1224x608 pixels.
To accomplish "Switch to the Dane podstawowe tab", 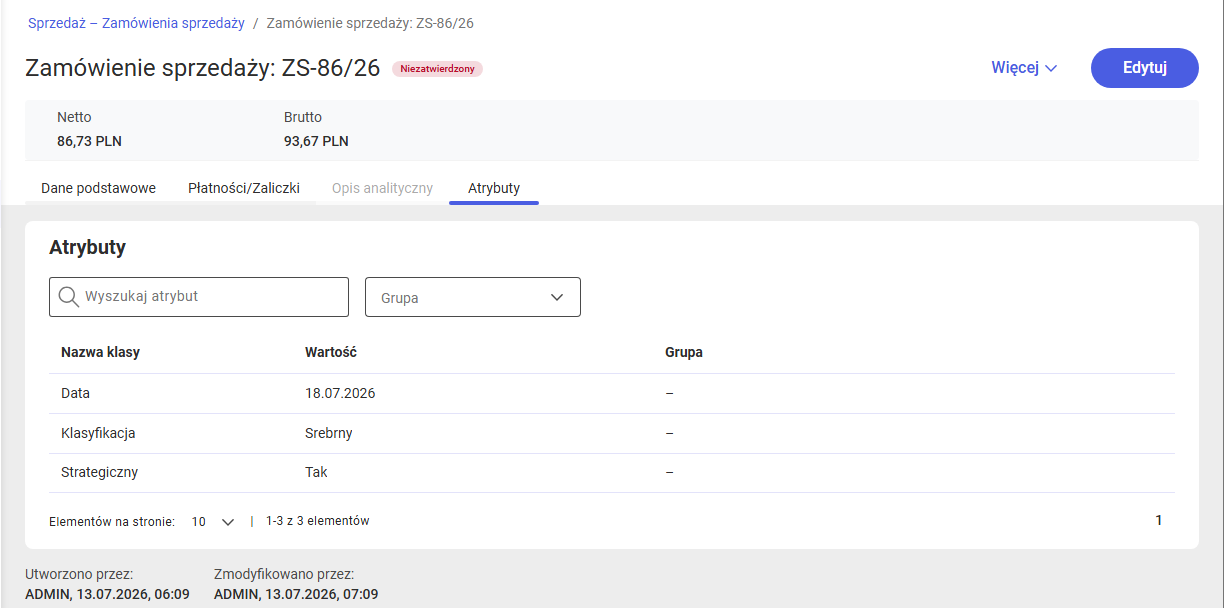I will point(98,188).
